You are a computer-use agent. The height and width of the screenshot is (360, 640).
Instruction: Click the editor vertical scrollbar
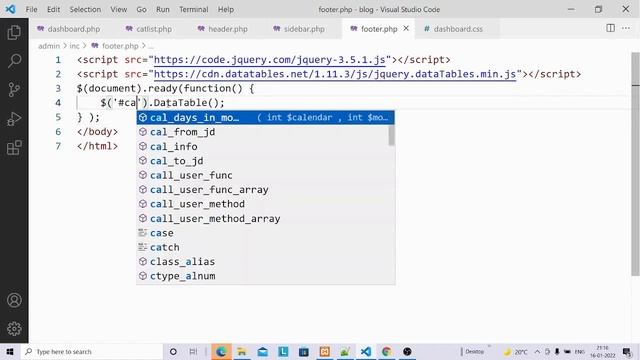coord(635,163)
